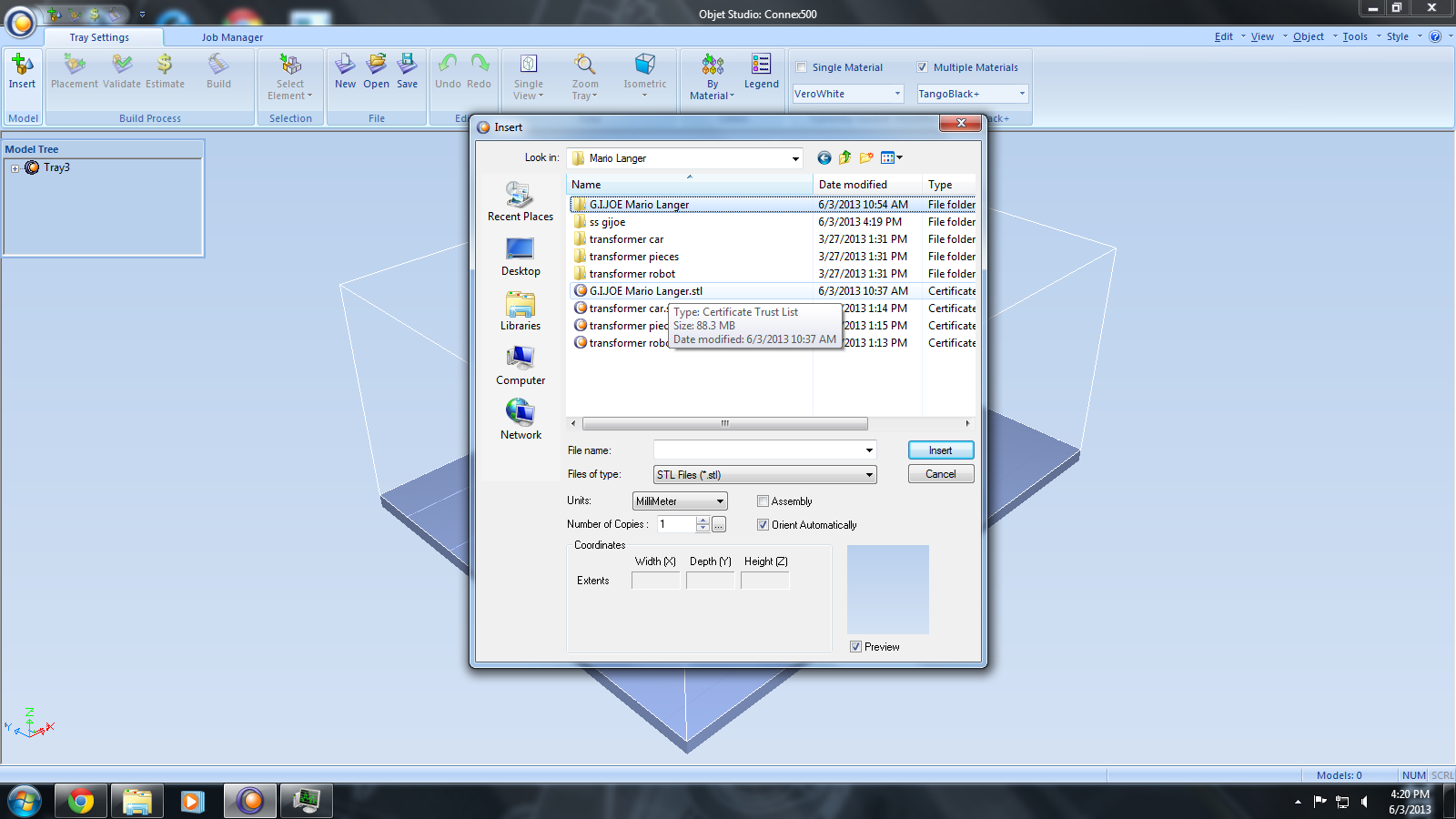Open the View menu
Viewport: 1456px width, 819px height.
(x=1262, y=36)
